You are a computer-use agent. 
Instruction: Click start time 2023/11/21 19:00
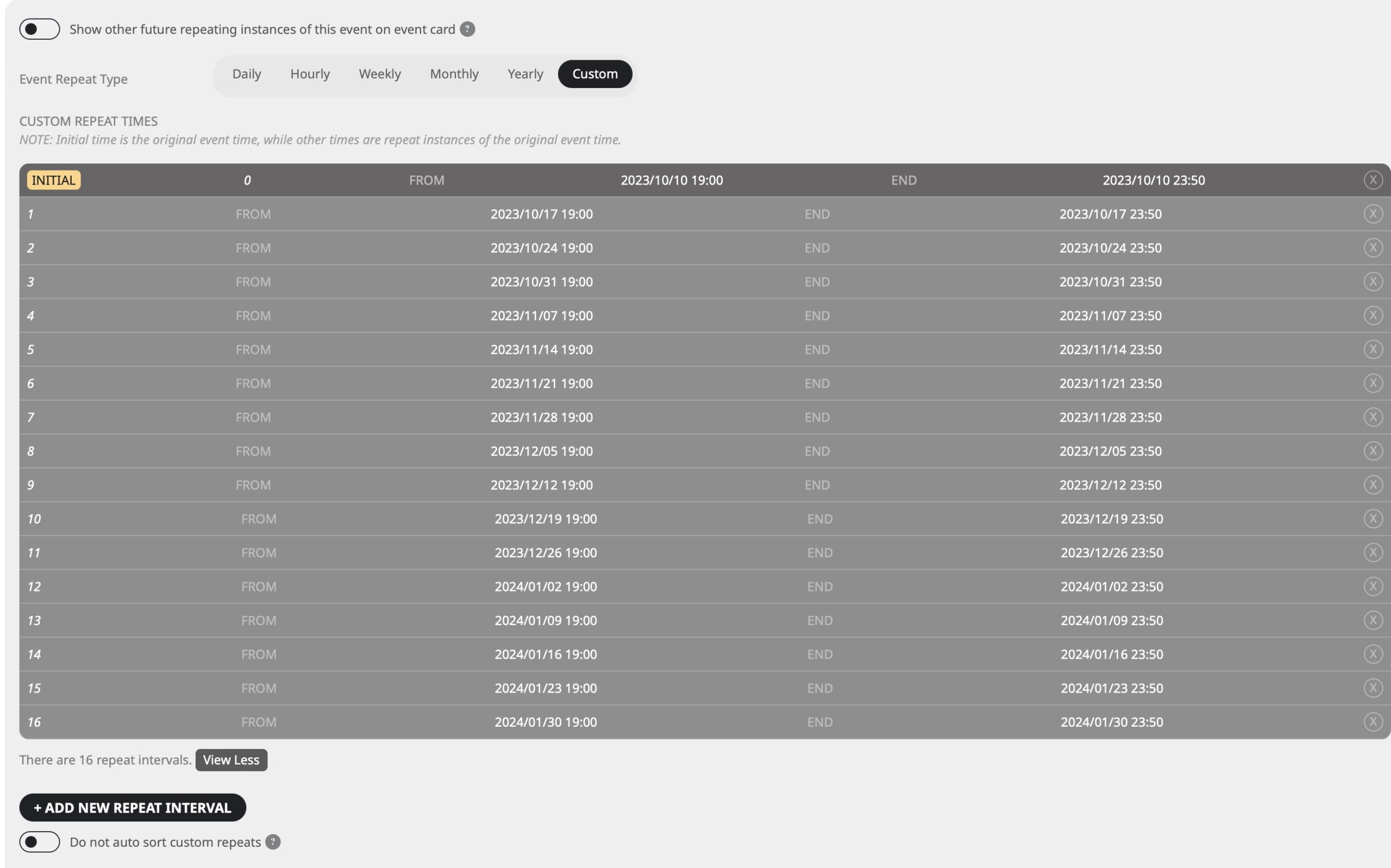(541, 383)
